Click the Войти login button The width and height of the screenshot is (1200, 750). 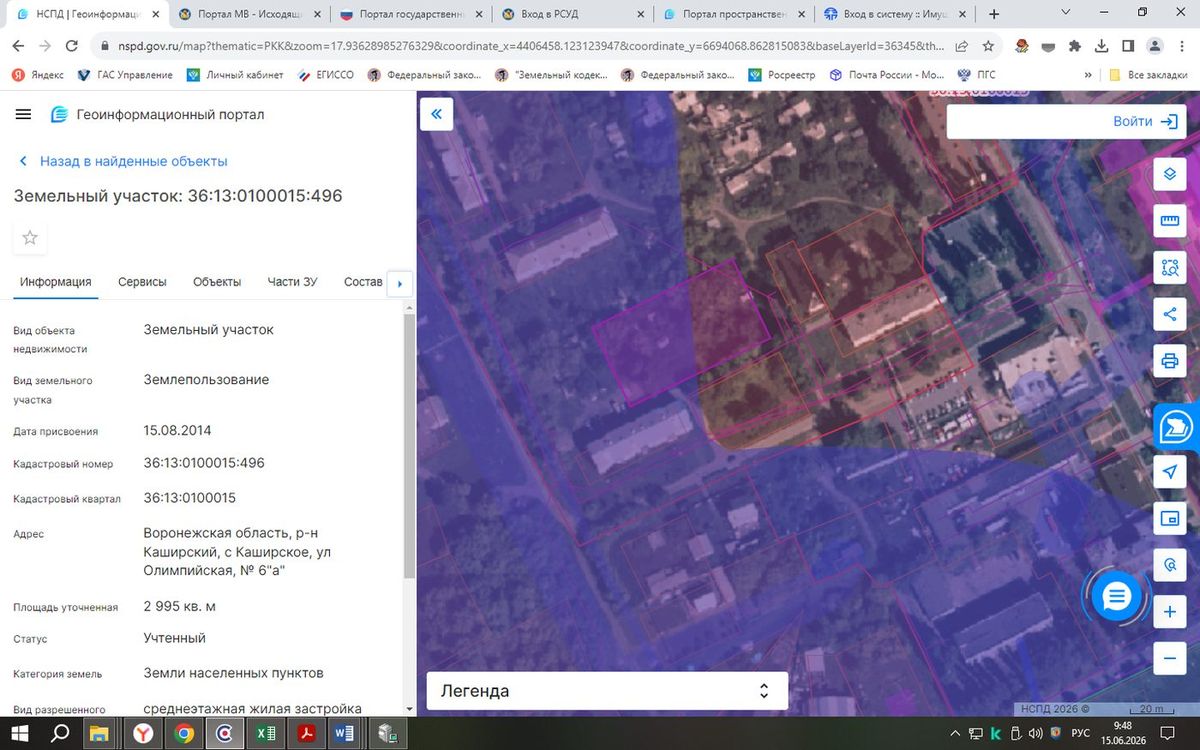(x=1145, y=121)
